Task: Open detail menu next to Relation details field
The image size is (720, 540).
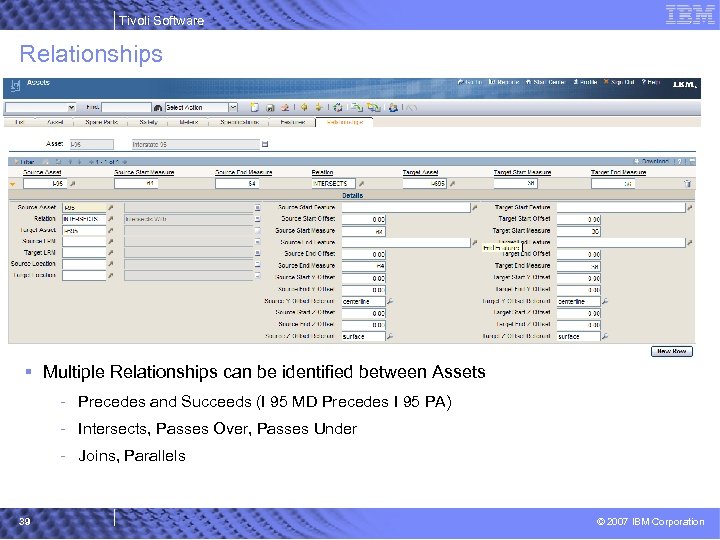Action: (x=110, y=219)
